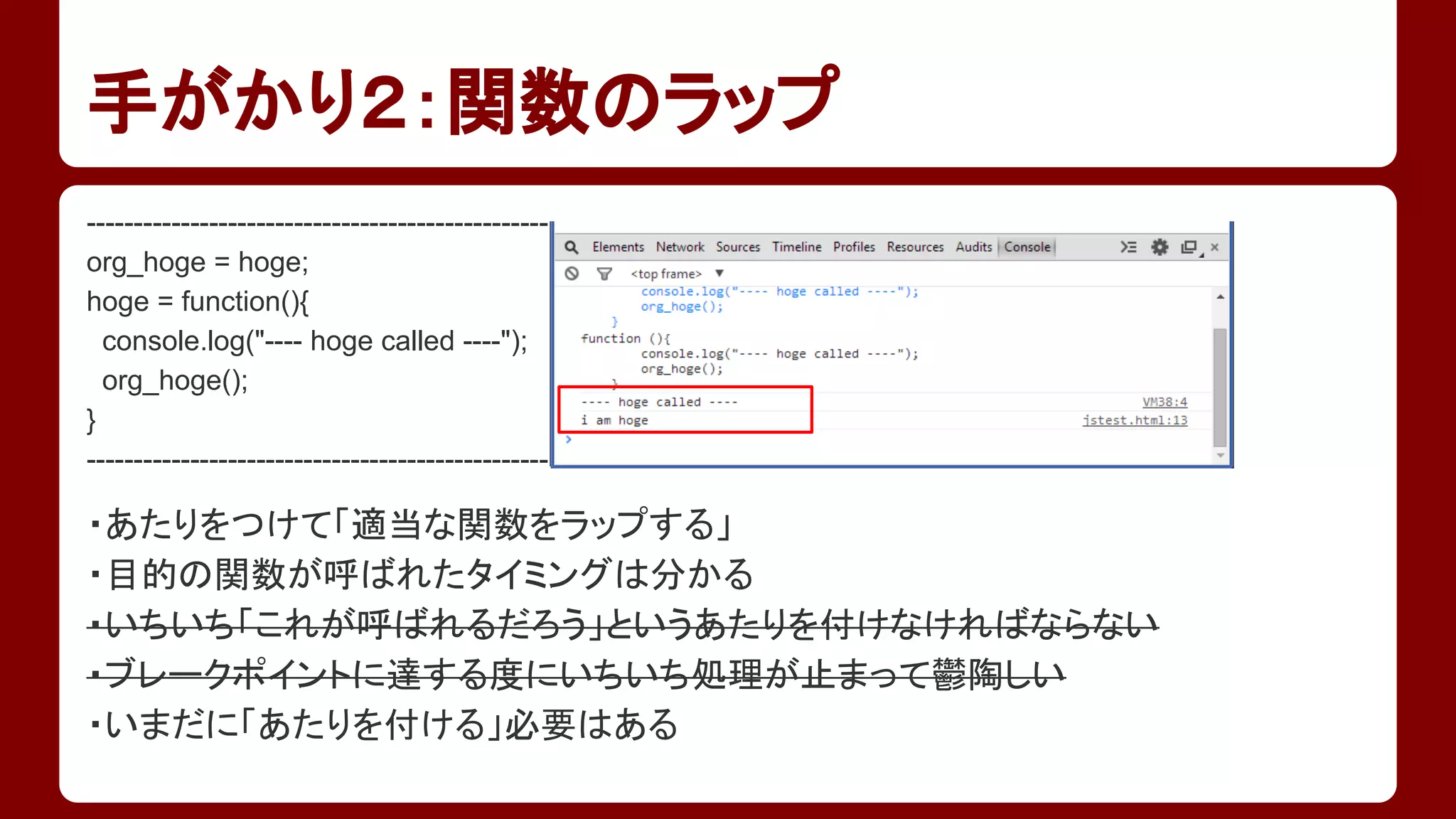Expand the top frame dropdown arrow

(x=719, y=274)
